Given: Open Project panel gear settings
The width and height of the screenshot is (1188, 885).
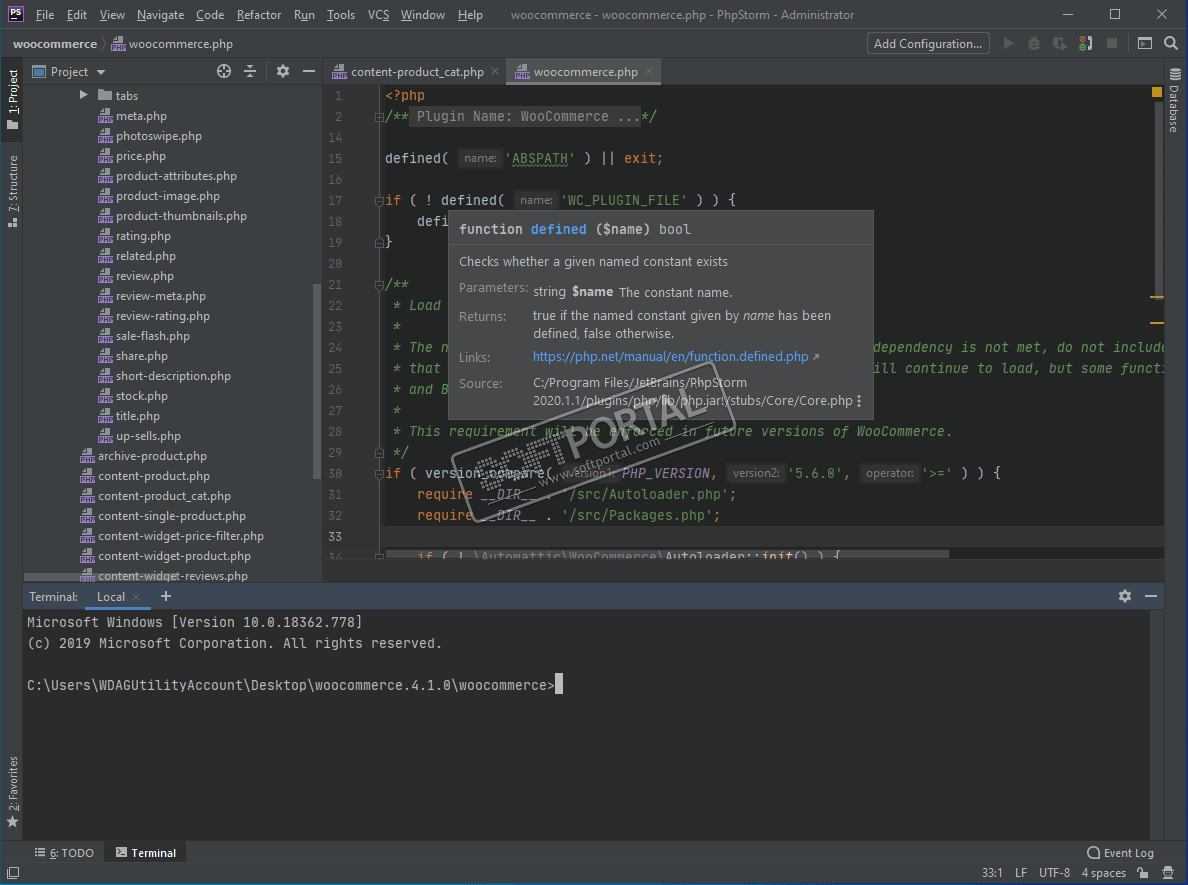Looking at the screenshot, I should [283, 71].
